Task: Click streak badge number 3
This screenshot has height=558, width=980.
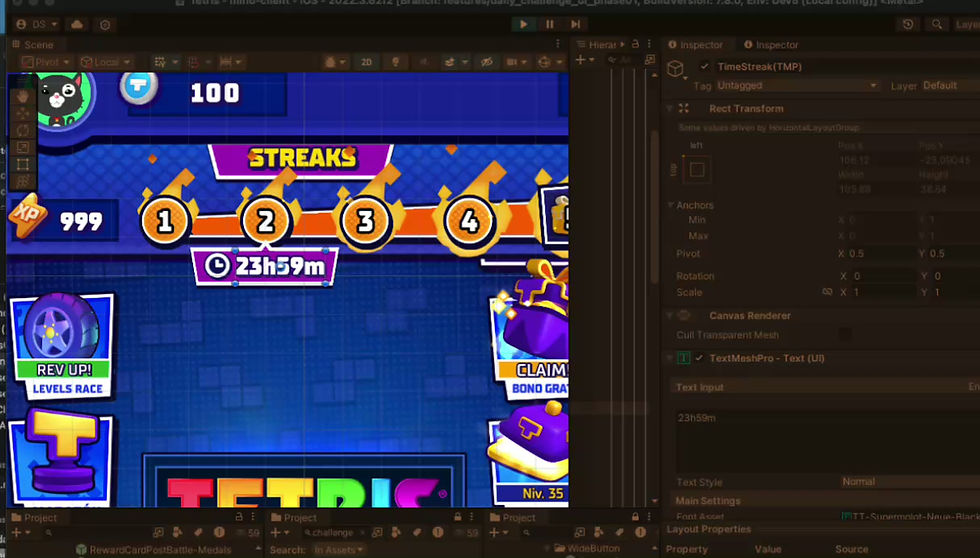Action: [366, 221]
